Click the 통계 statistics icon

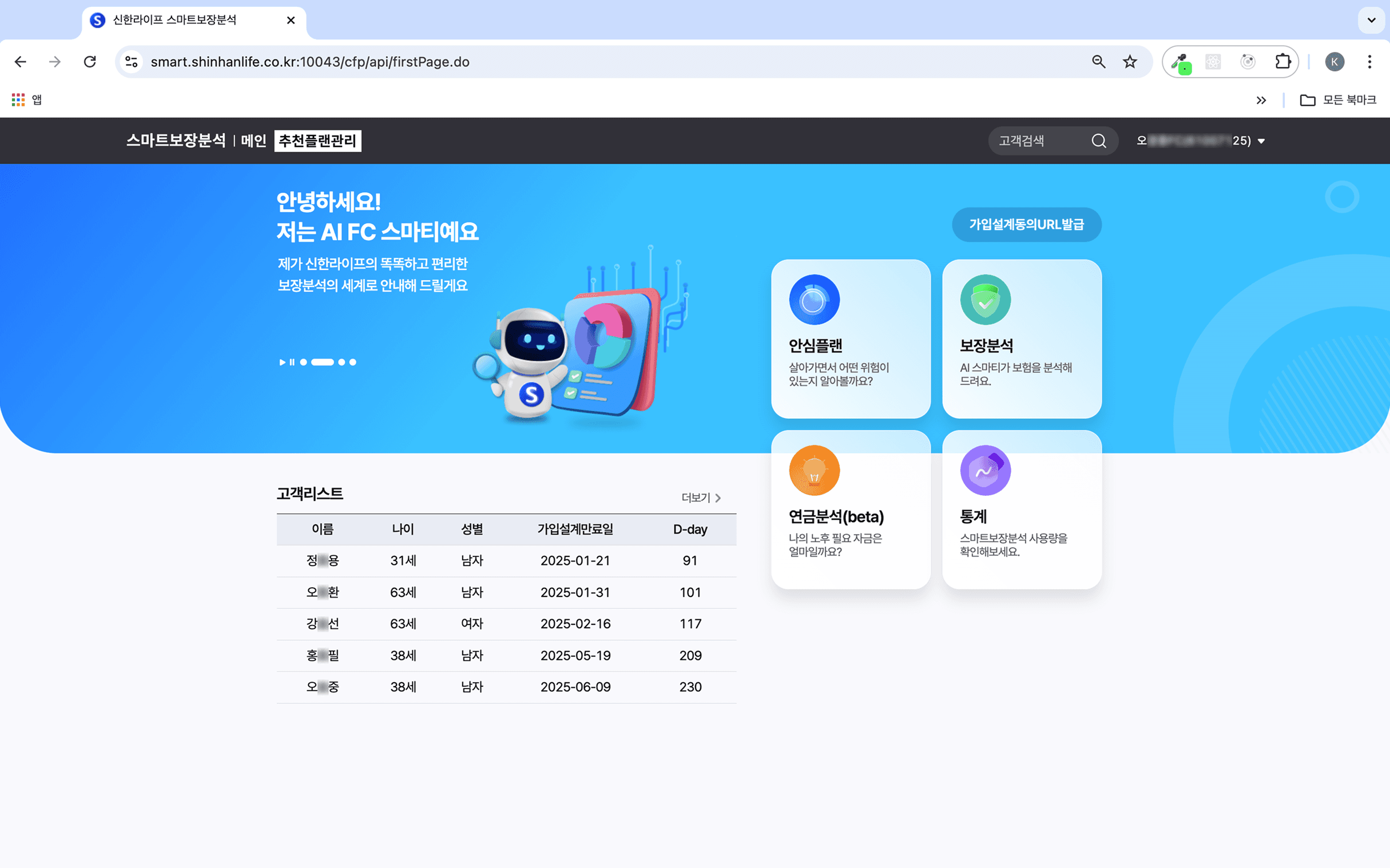984,469
